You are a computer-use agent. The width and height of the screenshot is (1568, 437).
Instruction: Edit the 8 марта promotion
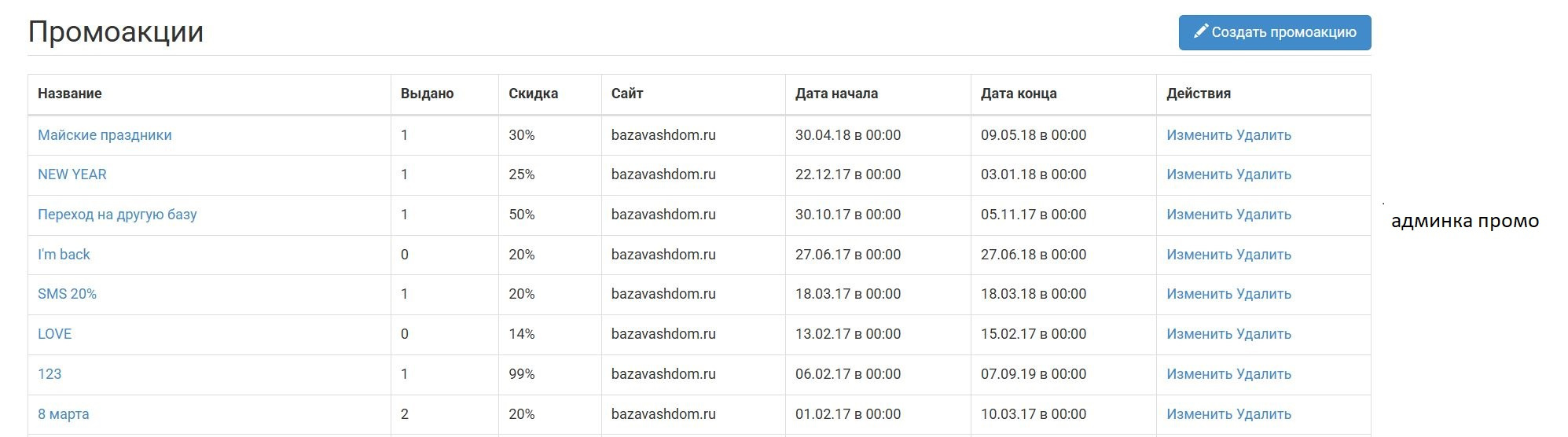pyautogui.click(x=1199, y=414)
